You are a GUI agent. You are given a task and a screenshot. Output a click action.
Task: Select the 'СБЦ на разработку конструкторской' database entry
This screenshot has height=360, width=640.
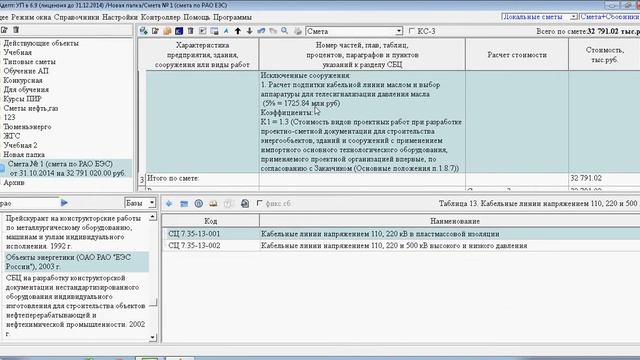click(76, 306)
